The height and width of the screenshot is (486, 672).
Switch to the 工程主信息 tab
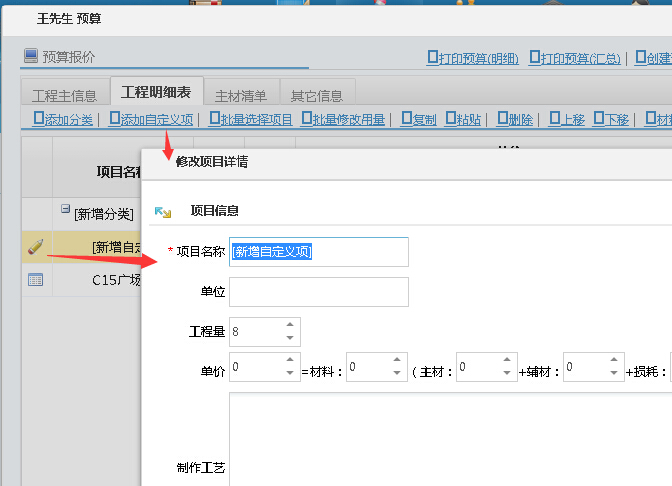pyautogui.click(x=64, y=96)
